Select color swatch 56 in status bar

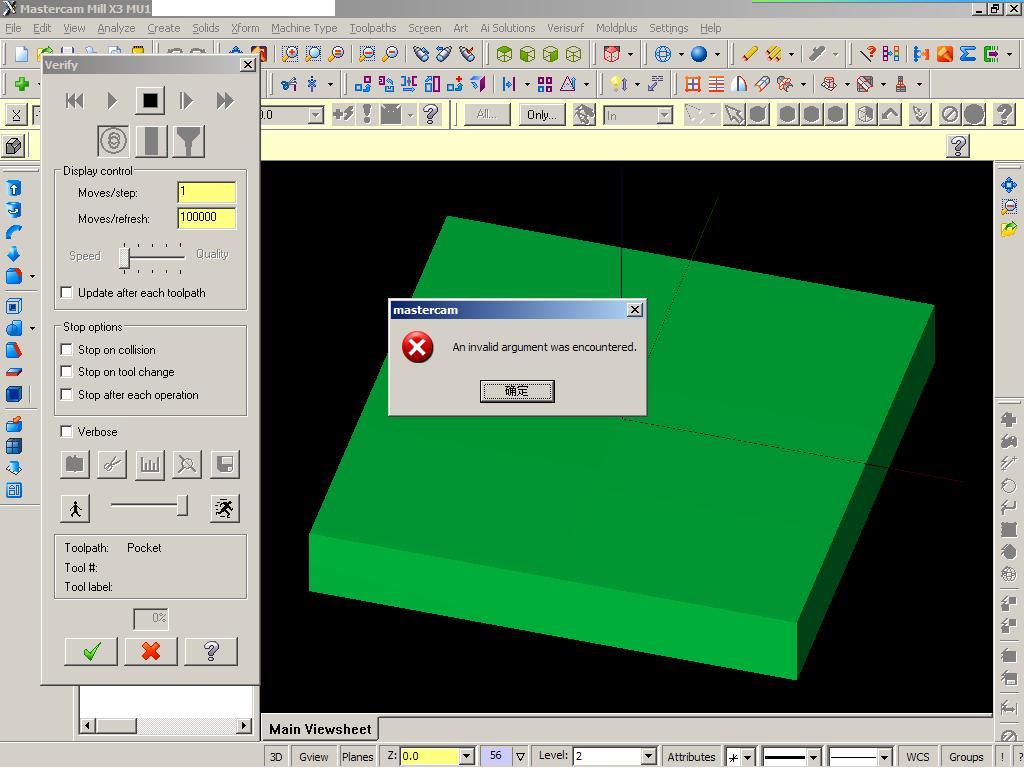(496, 756)
